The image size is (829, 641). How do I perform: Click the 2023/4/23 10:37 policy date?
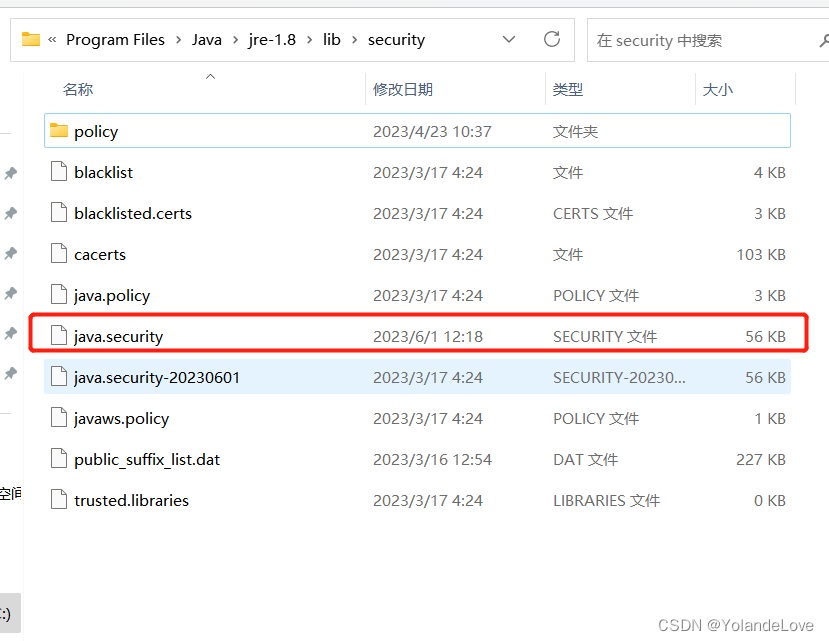coord(432,132)
